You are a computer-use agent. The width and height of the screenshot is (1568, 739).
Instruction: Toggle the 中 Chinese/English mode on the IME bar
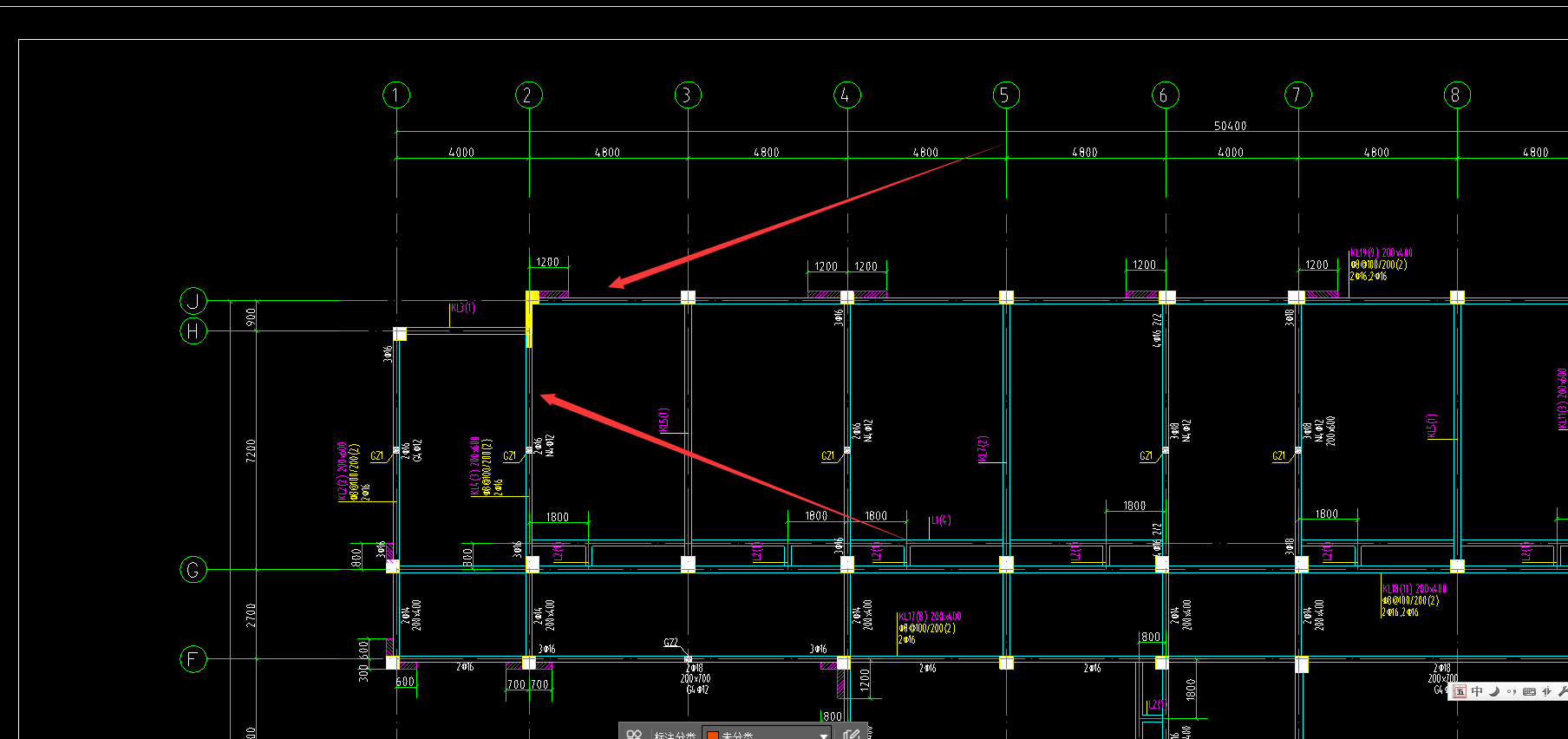[1477, 691]
